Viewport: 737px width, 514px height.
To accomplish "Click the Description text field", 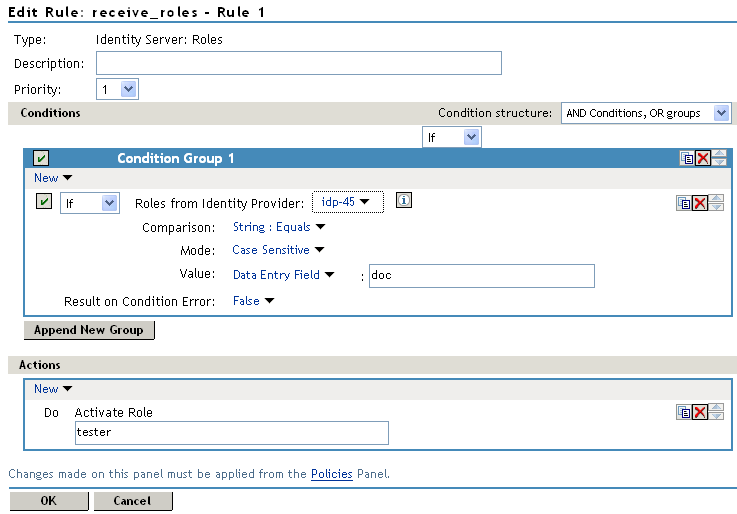I will [298, 64].
